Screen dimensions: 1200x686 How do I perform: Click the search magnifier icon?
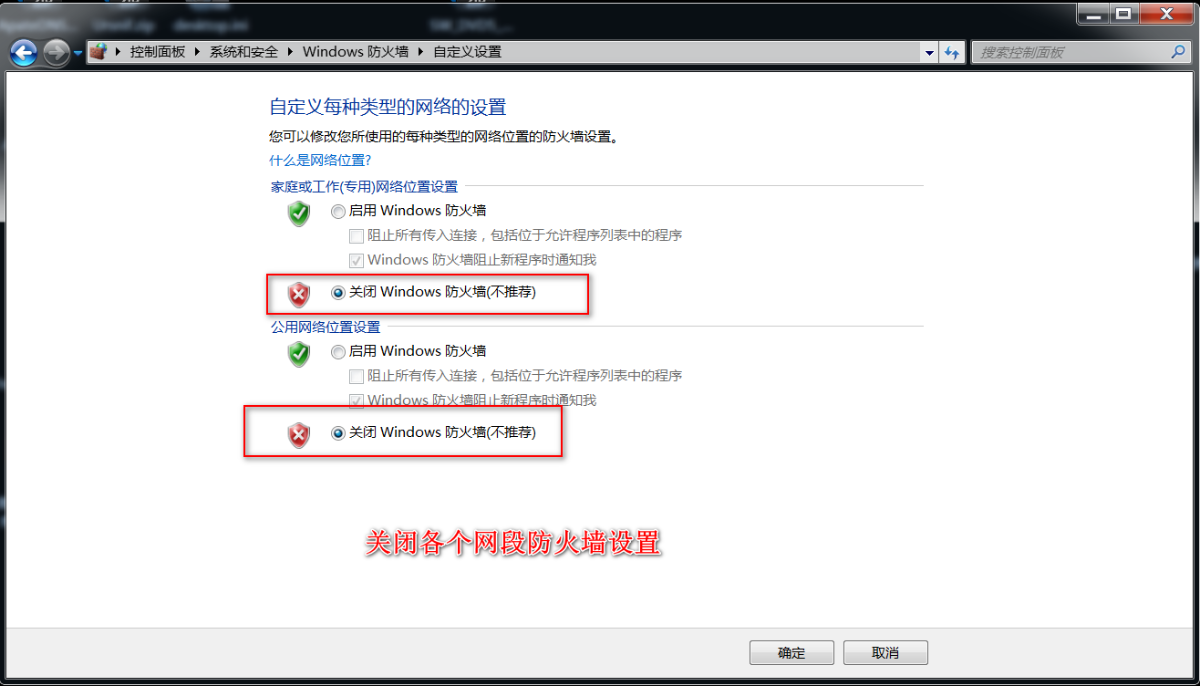click(x=1178, y=52)
